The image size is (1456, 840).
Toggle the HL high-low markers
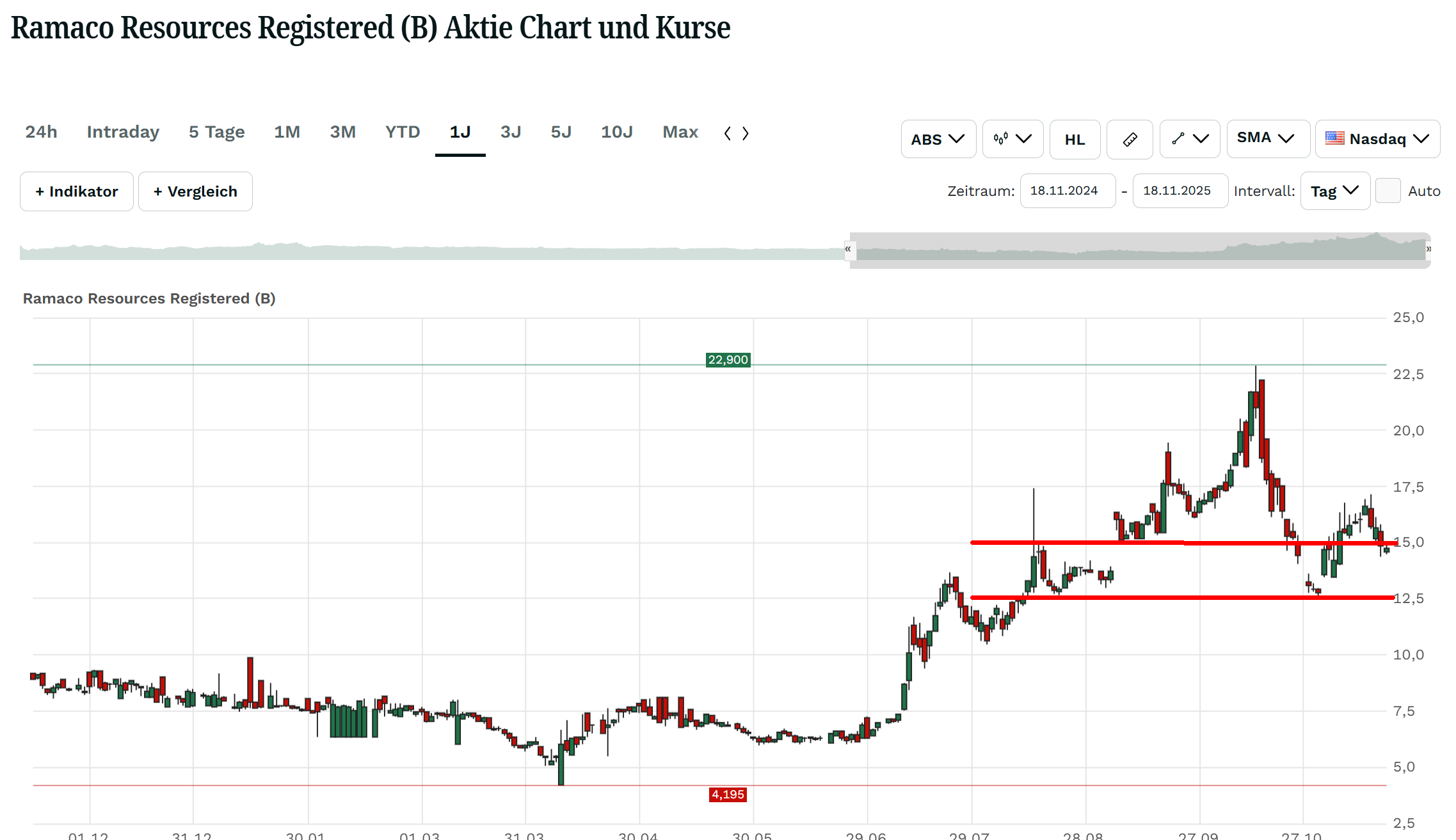[1075, 139]
